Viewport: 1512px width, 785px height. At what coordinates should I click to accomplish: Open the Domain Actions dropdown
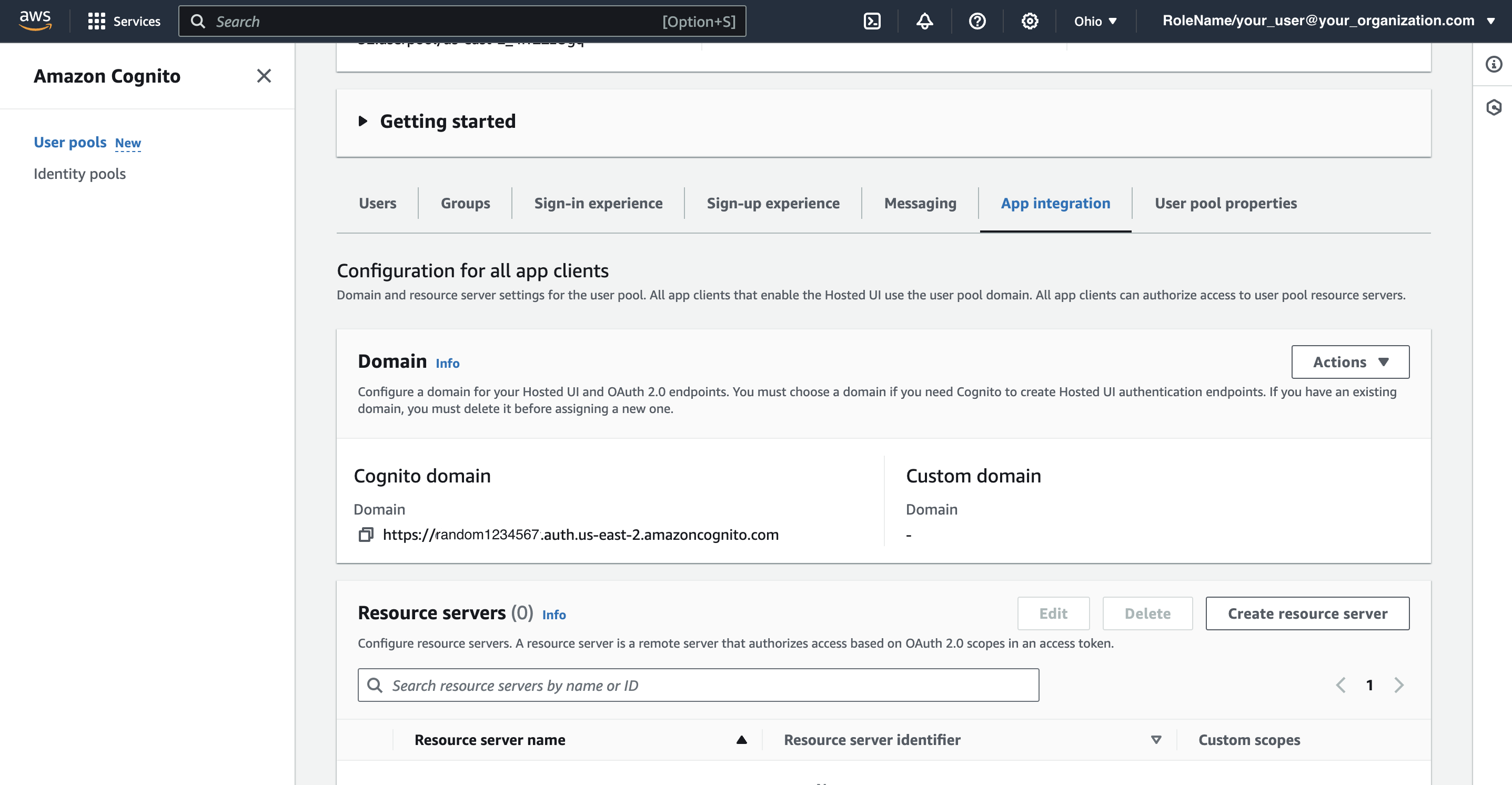click(1350, 361)
